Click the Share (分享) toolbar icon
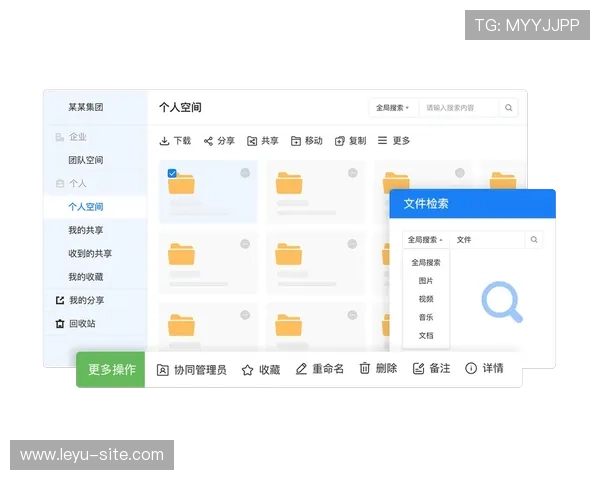The height and width of the screenshot is (480, 600). tap(208, 141)
